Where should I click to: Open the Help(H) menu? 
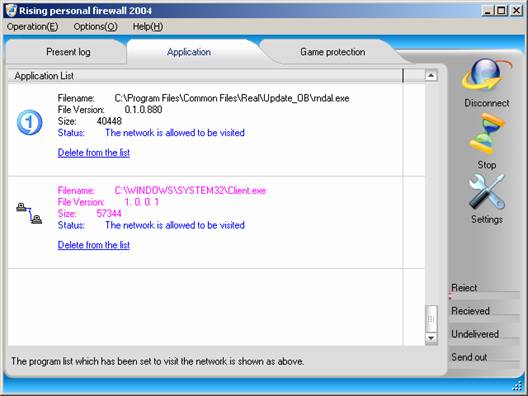(x=147, y=27)
